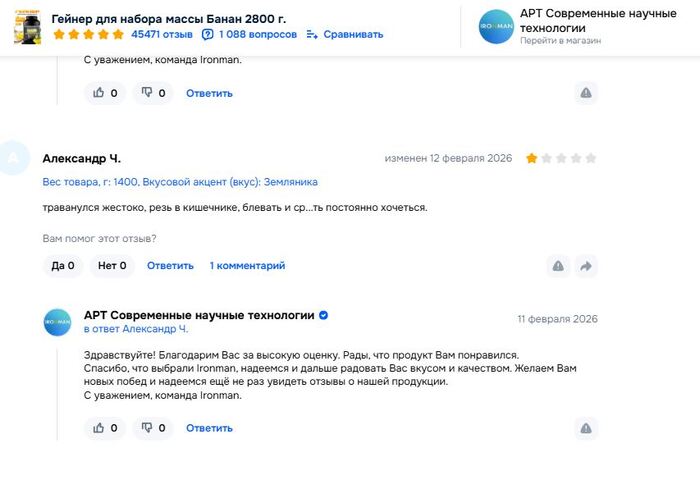Click Сравнивать to compare this product
Image resolution: width=700 pixels, height=489 pixels.
point(345,34)
